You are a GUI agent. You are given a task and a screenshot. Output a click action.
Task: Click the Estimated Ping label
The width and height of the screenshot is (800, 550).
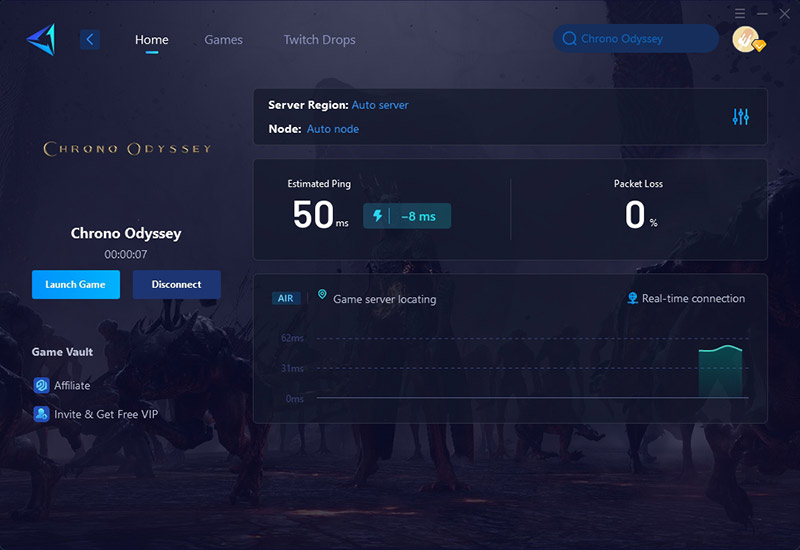click(x=319, y=184)
